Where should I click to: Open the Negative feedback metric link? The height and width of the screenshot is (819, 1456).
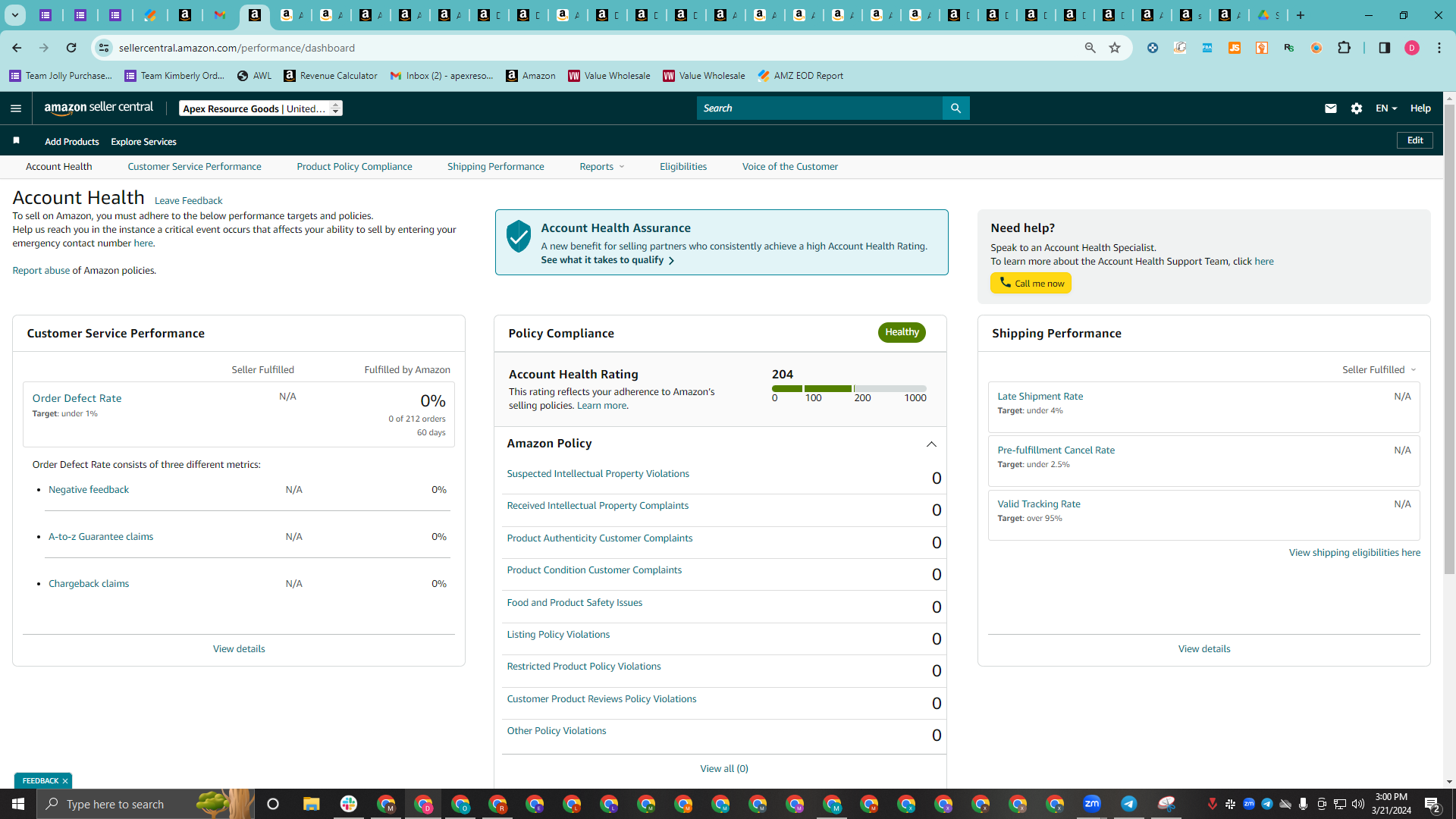[x=89, y=490]
